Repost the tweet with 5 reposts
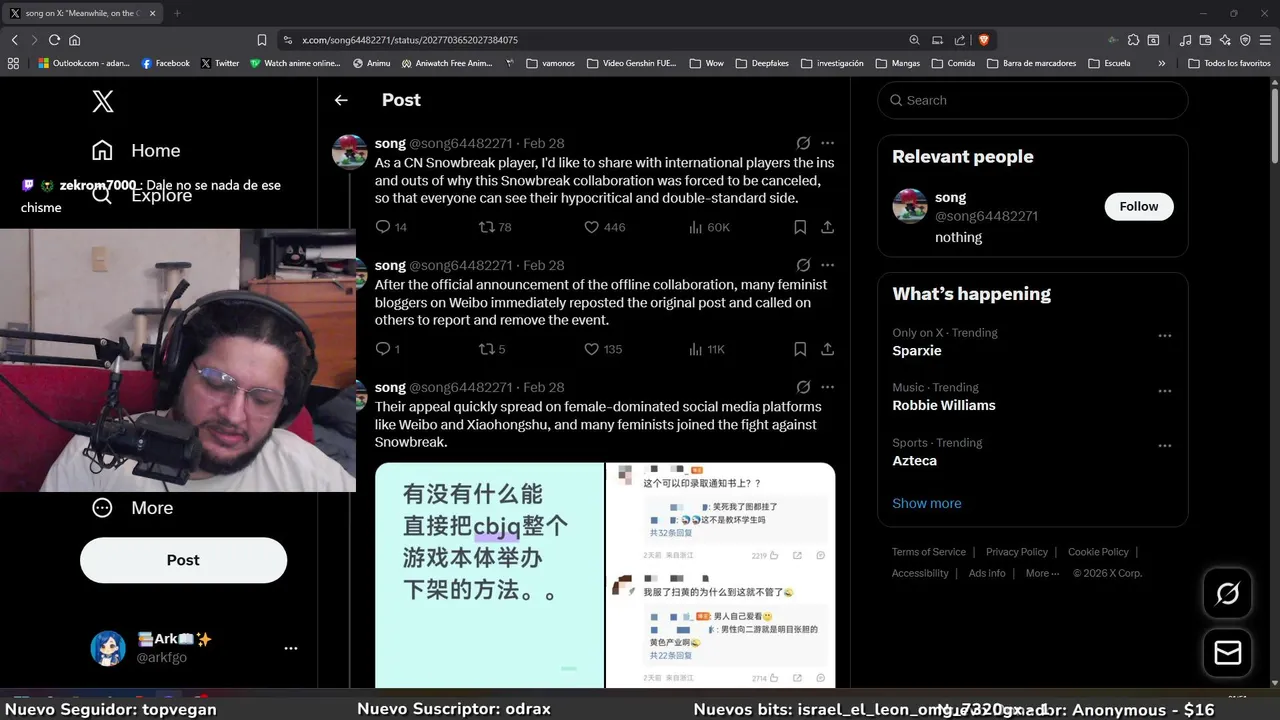Image resolution: width=1280 pixels, height=720 pixels. pos(492,349)
